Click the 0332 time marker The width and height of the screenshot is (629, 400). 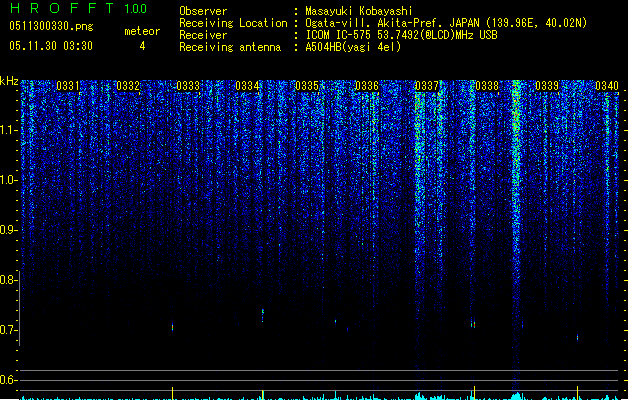tap(128, 86)
